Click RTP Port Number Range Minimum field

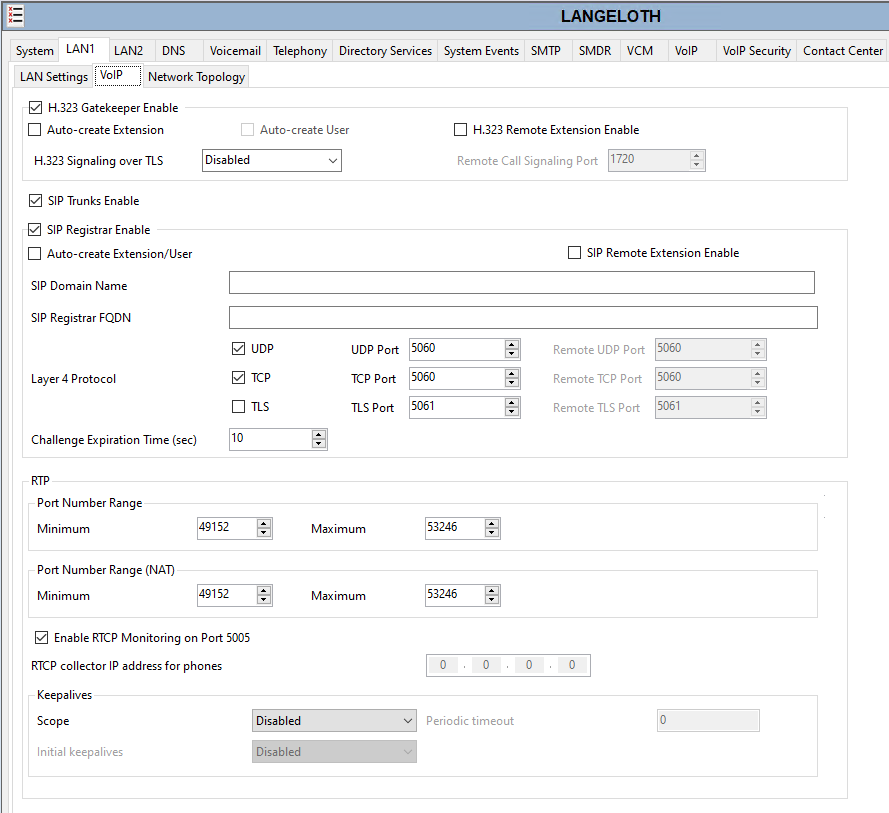[x=227, y=528]
